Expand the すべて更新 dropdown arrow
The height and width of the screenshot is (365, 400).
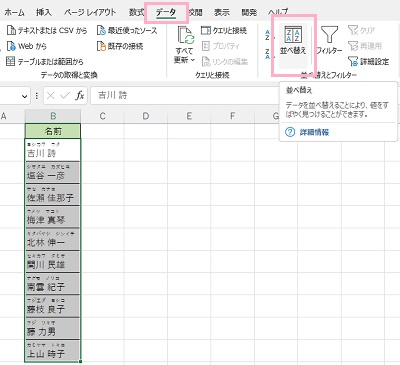tap(192, 60)
